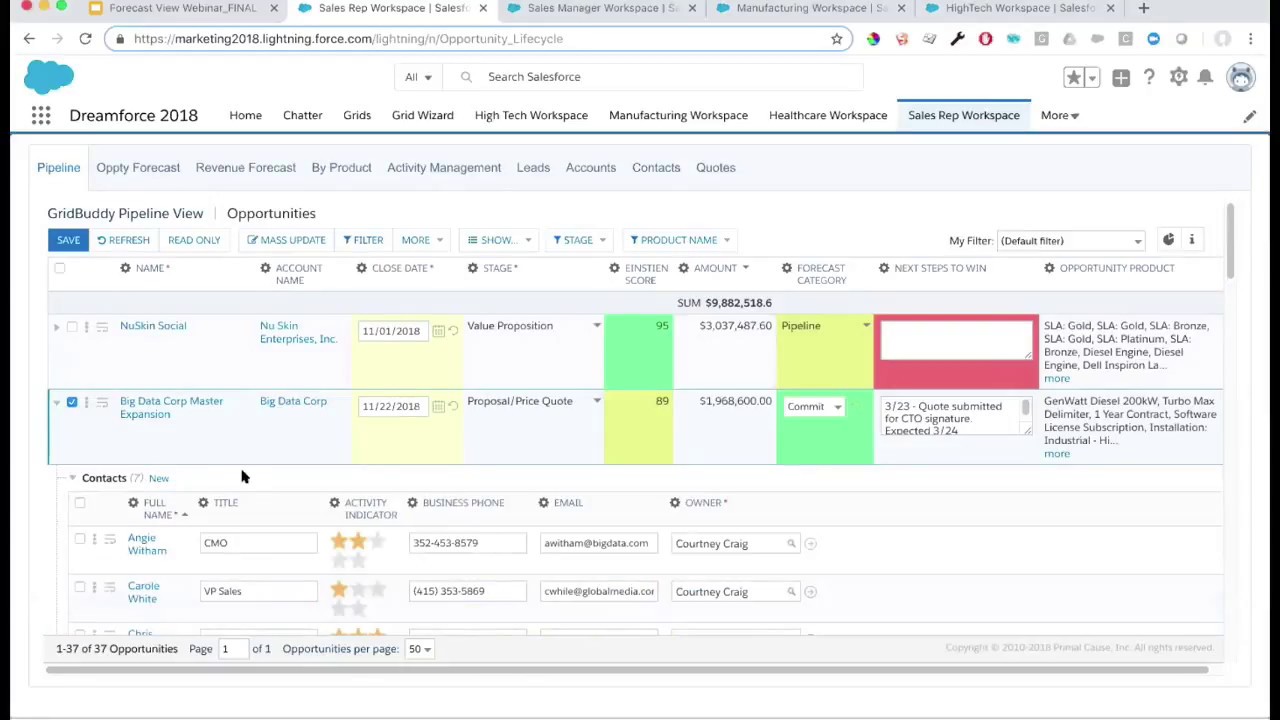Open the Product Name filter dropdown
1280x720 pixels.
point(680,240)
